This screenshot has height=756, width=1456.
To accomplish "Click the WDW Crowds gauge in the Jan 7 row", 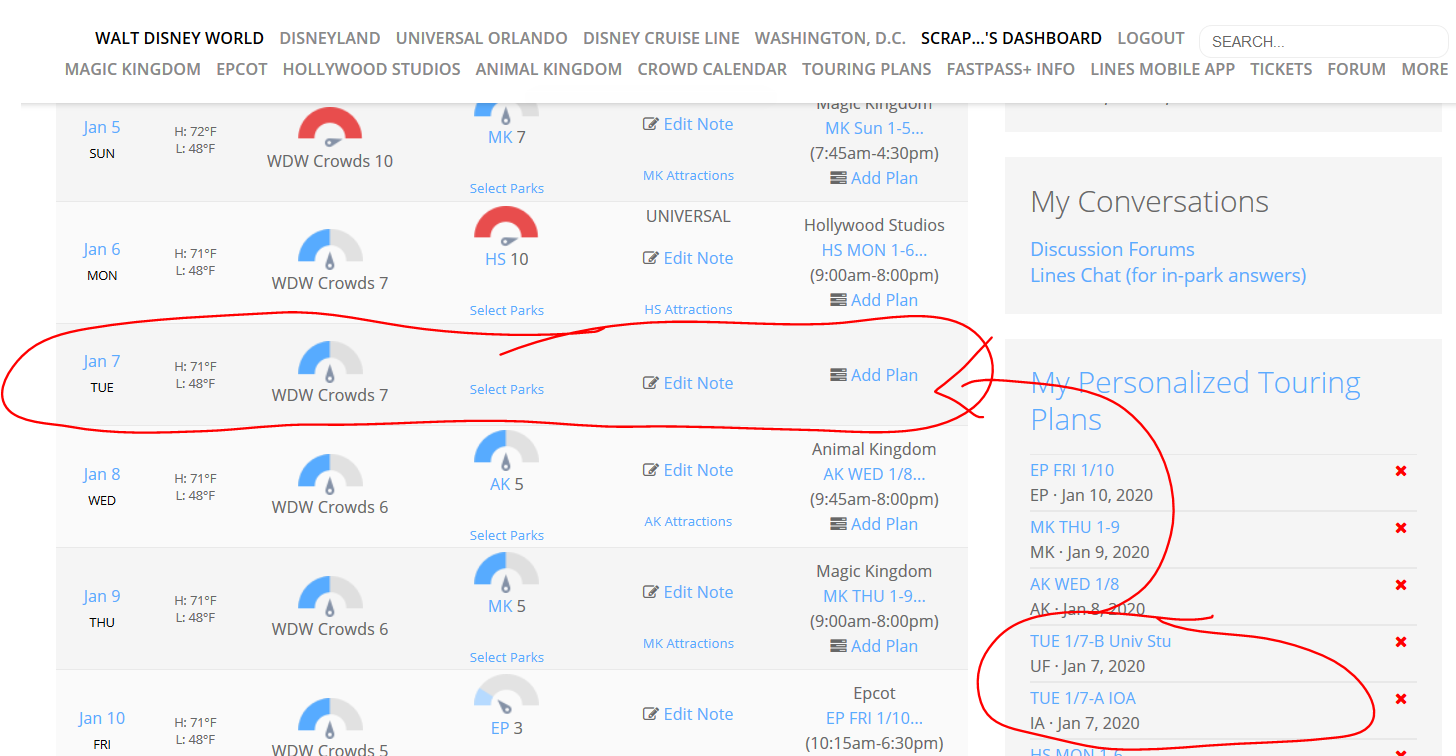I will pyautogui.click(x=330, y=361).
